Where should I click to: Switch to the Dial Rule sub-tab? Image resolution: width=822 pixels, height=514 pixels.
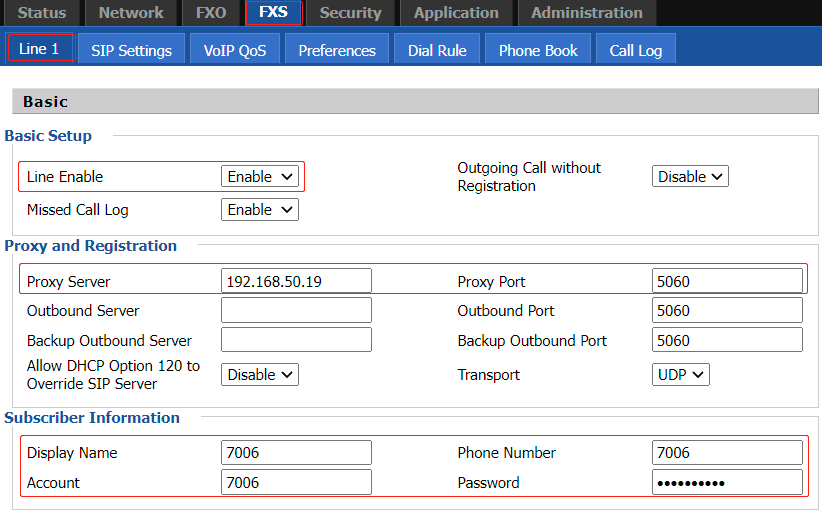[x=437, y=50]
